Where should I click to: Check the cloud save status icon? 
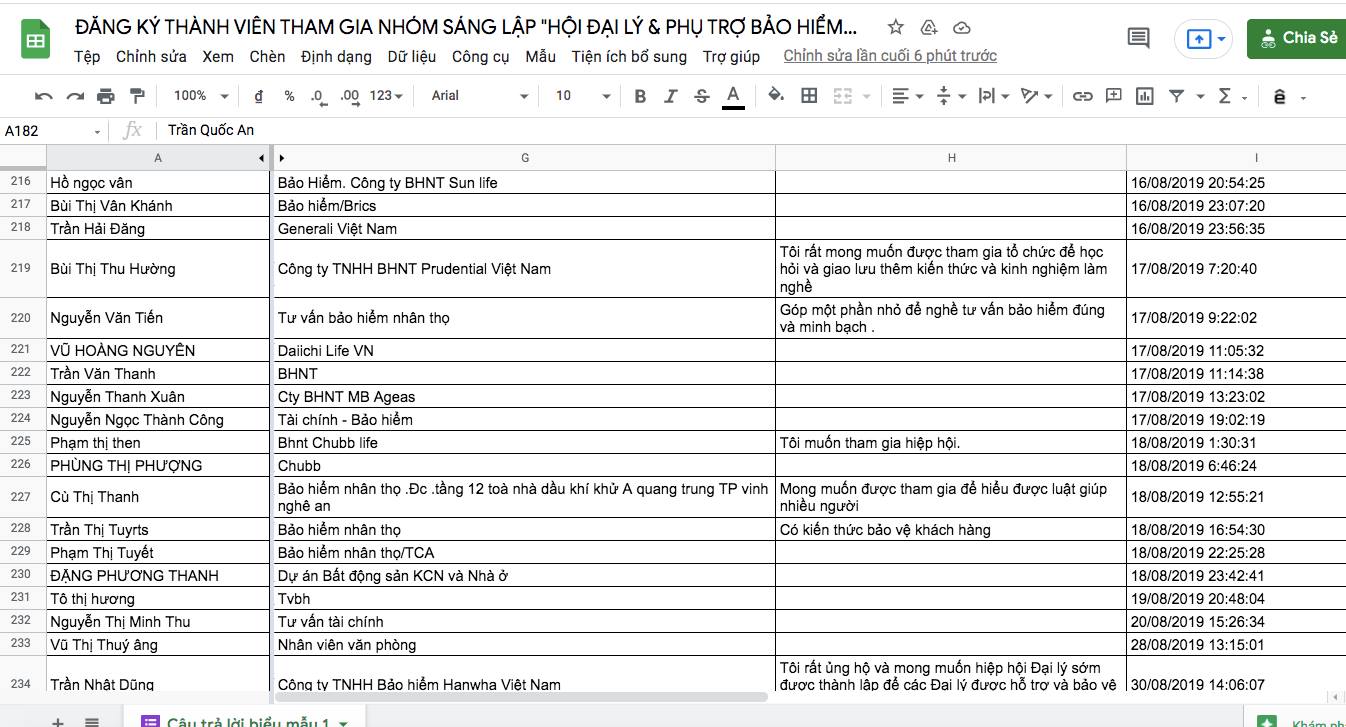961,27
